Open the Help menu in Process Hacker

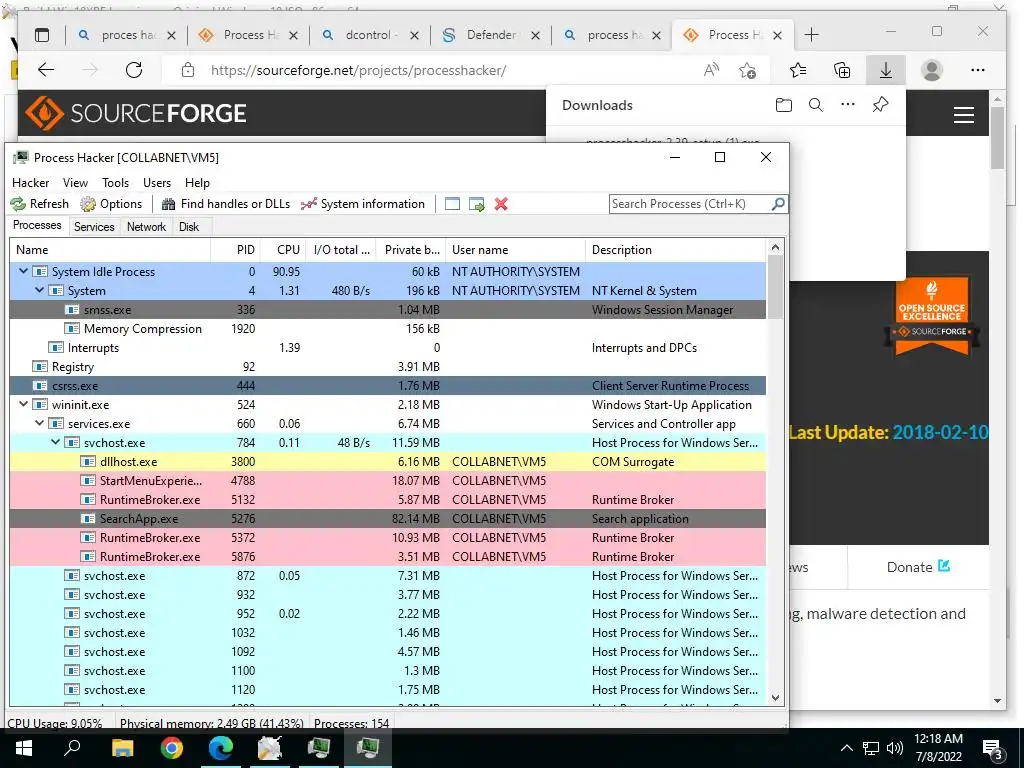(x=197, y=183)
